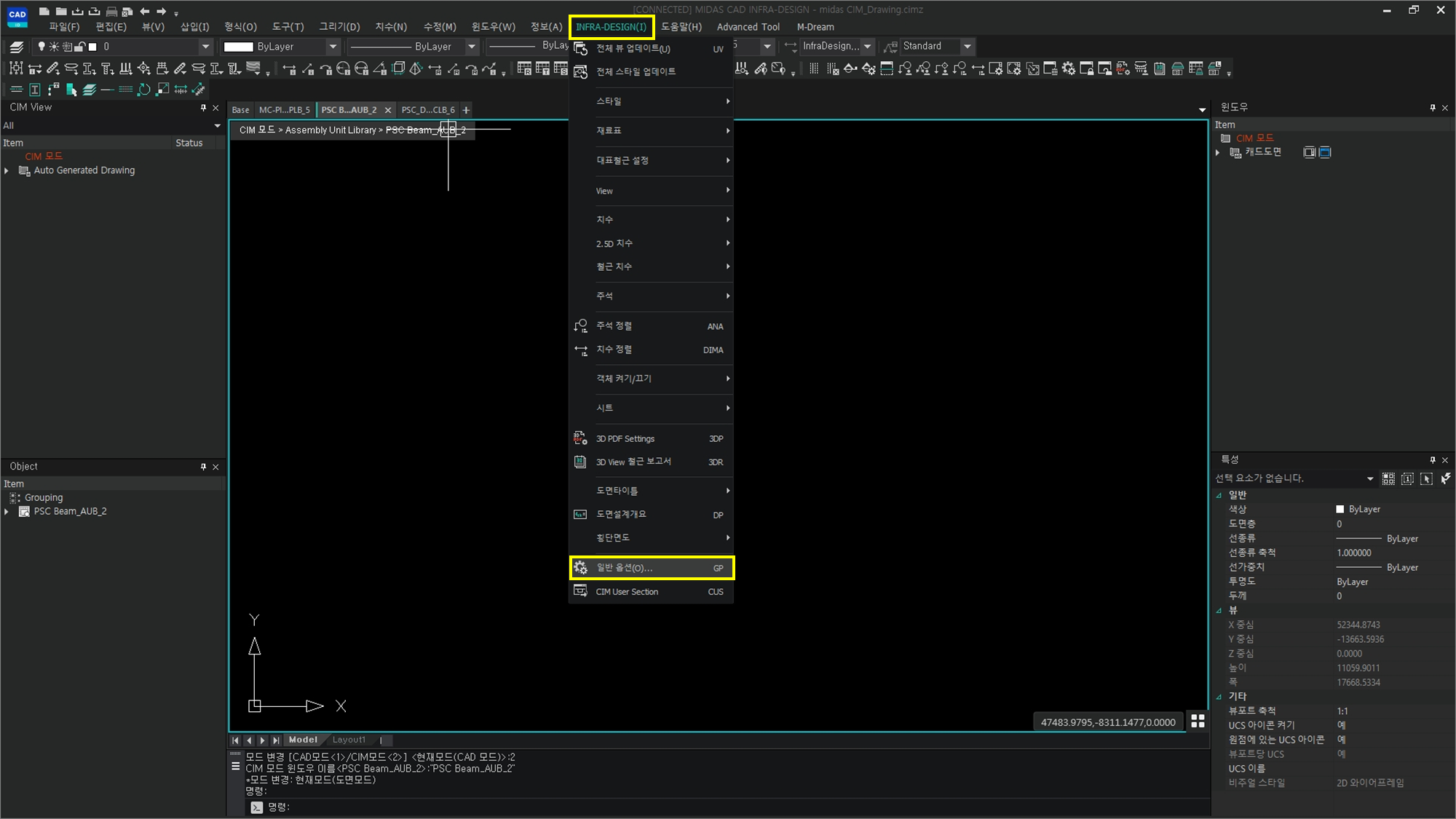
Task: Toggle the layer freeze sun icon
Action: (x=54, y=47)
